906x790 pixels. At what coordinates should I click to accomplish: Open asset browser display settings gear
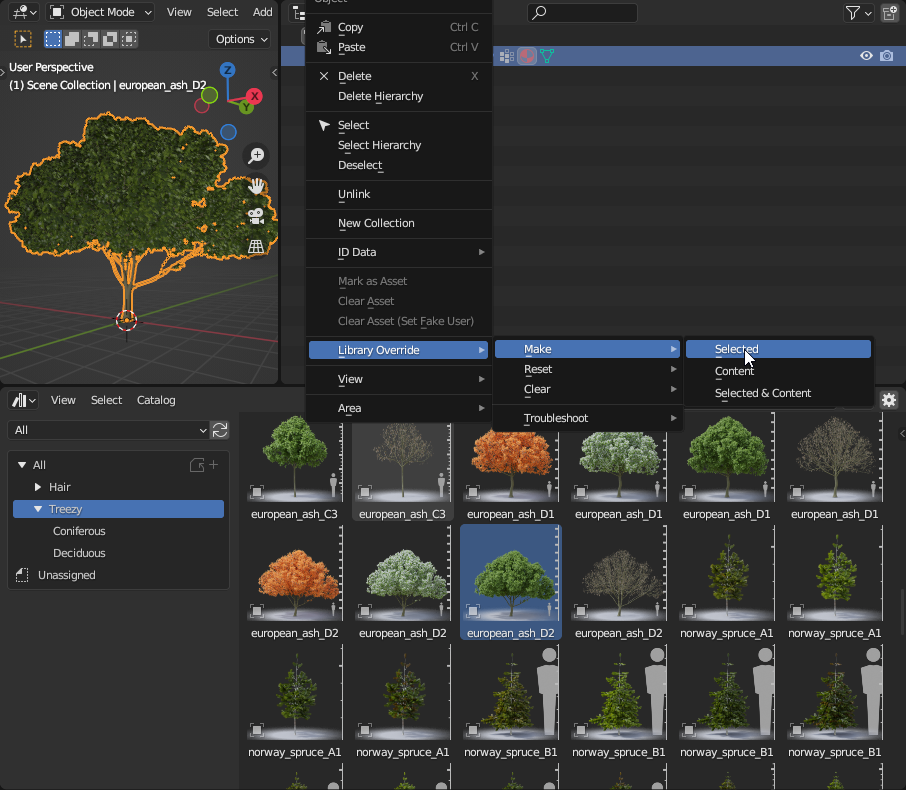coord(888,400)
